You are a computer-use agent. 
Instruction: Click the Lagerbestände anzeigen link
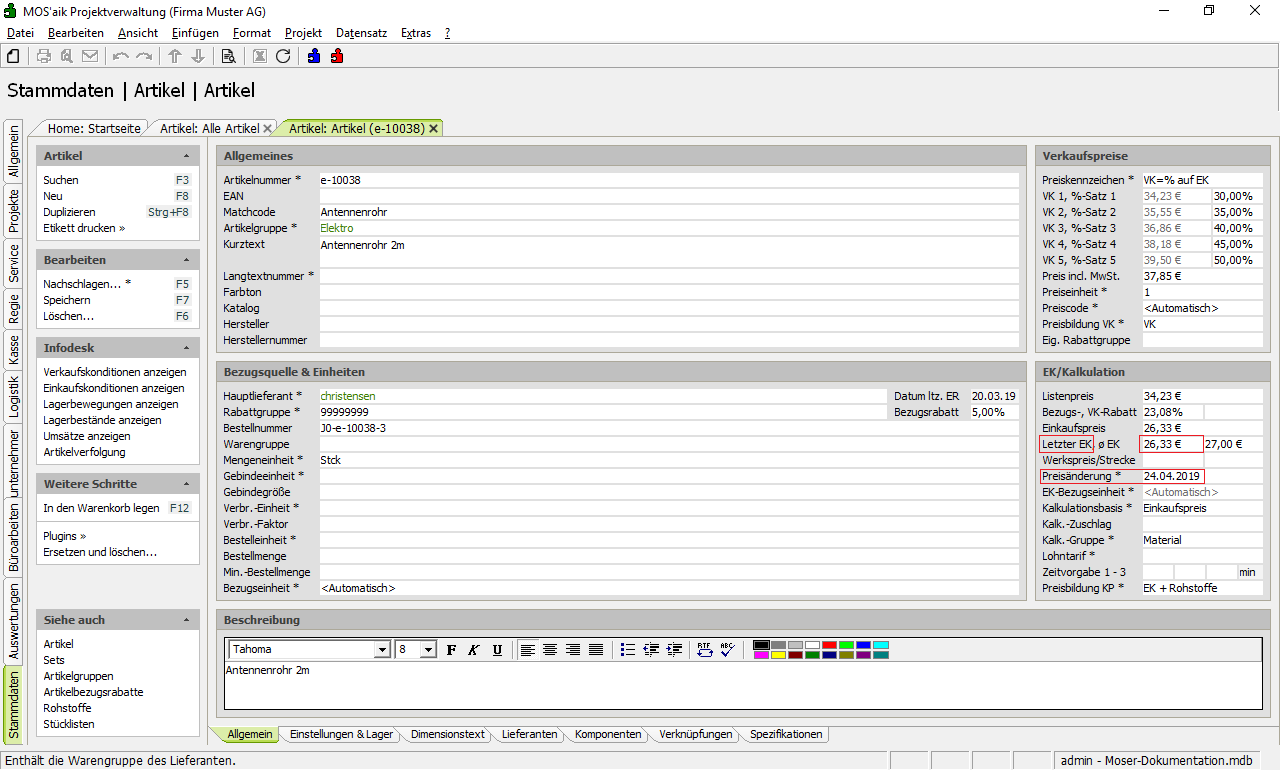[110, 420]
